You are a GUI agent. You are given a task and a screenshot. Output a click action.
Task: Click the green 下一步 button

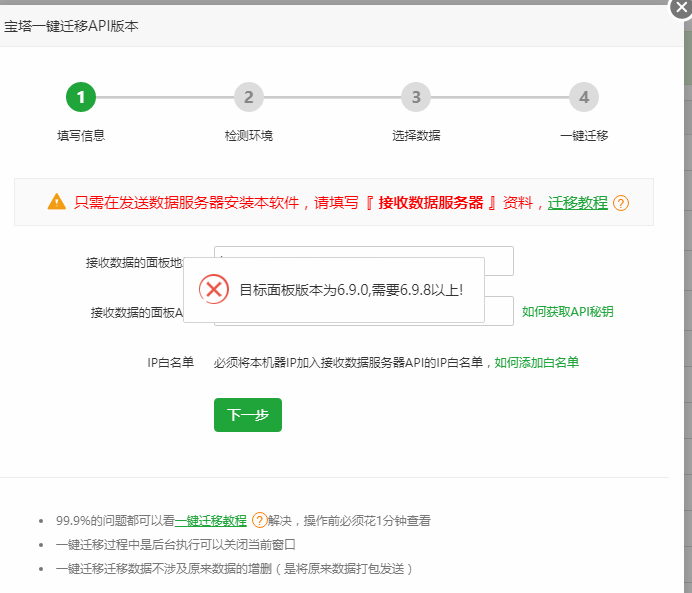(x=248, y=415)
